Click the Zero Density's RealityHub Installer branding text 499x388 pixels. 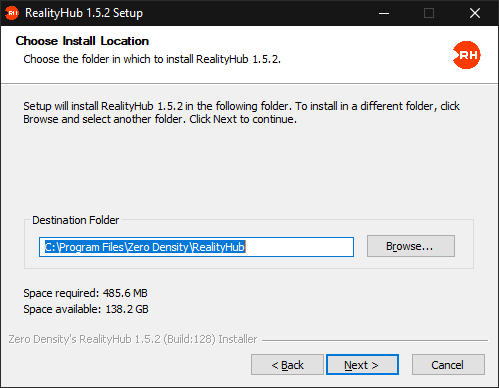pos(133,339)
